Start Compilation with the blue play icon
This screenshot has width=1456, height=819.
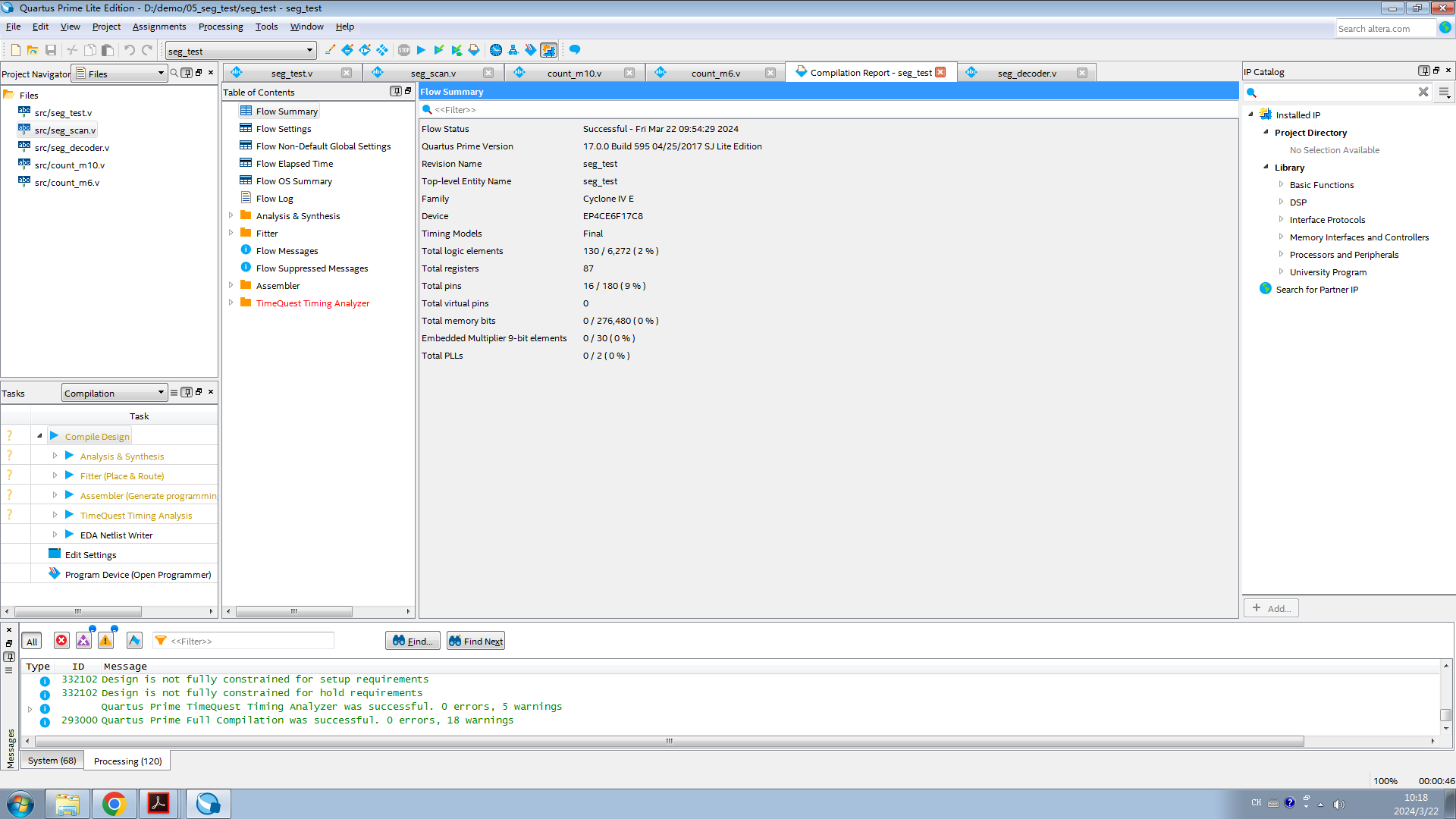coord(422,50)
